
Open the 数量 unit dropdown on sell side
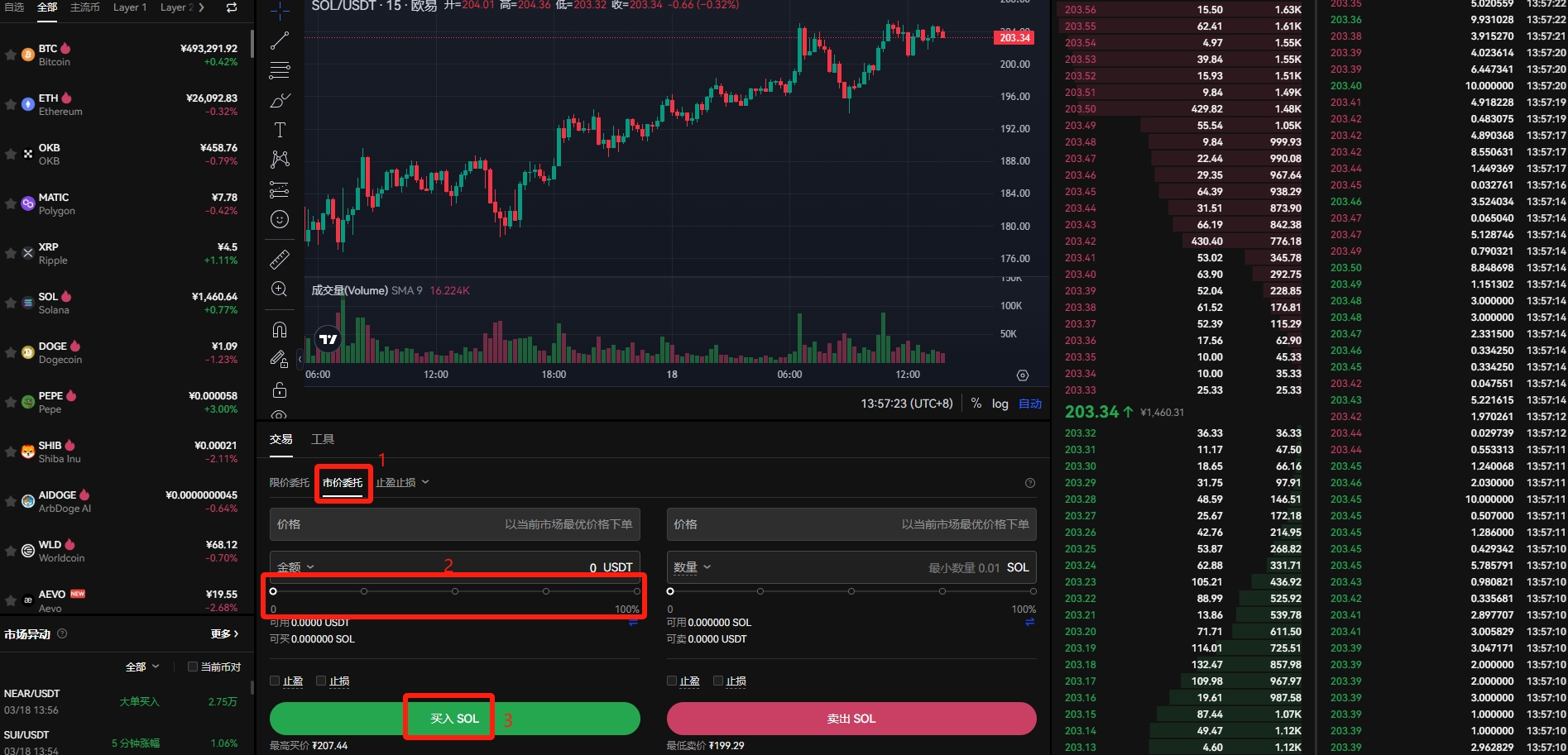[x=692, y=566]
